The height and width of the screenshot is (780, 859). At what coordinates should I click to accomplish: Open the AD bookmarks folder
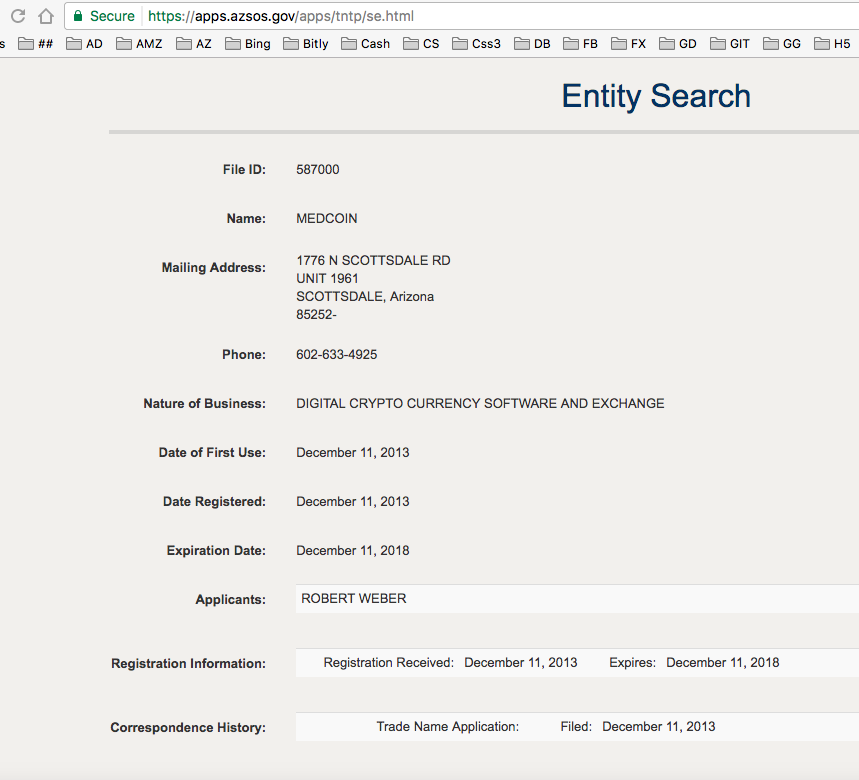point(84,44)
